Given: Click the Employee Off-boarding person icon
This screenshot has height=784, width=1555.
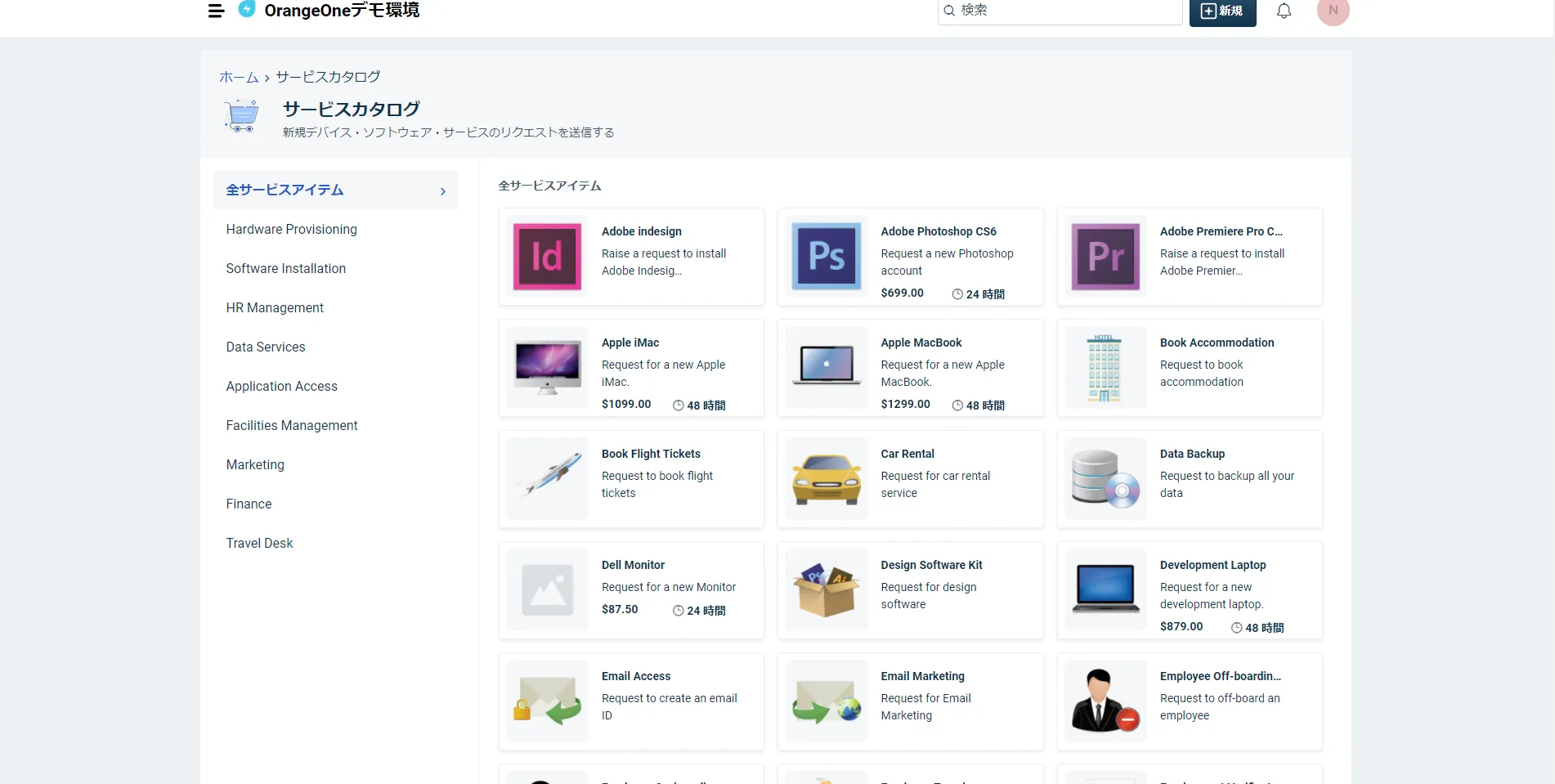Looking at the screenshot, I should [x=1105, y=701].
